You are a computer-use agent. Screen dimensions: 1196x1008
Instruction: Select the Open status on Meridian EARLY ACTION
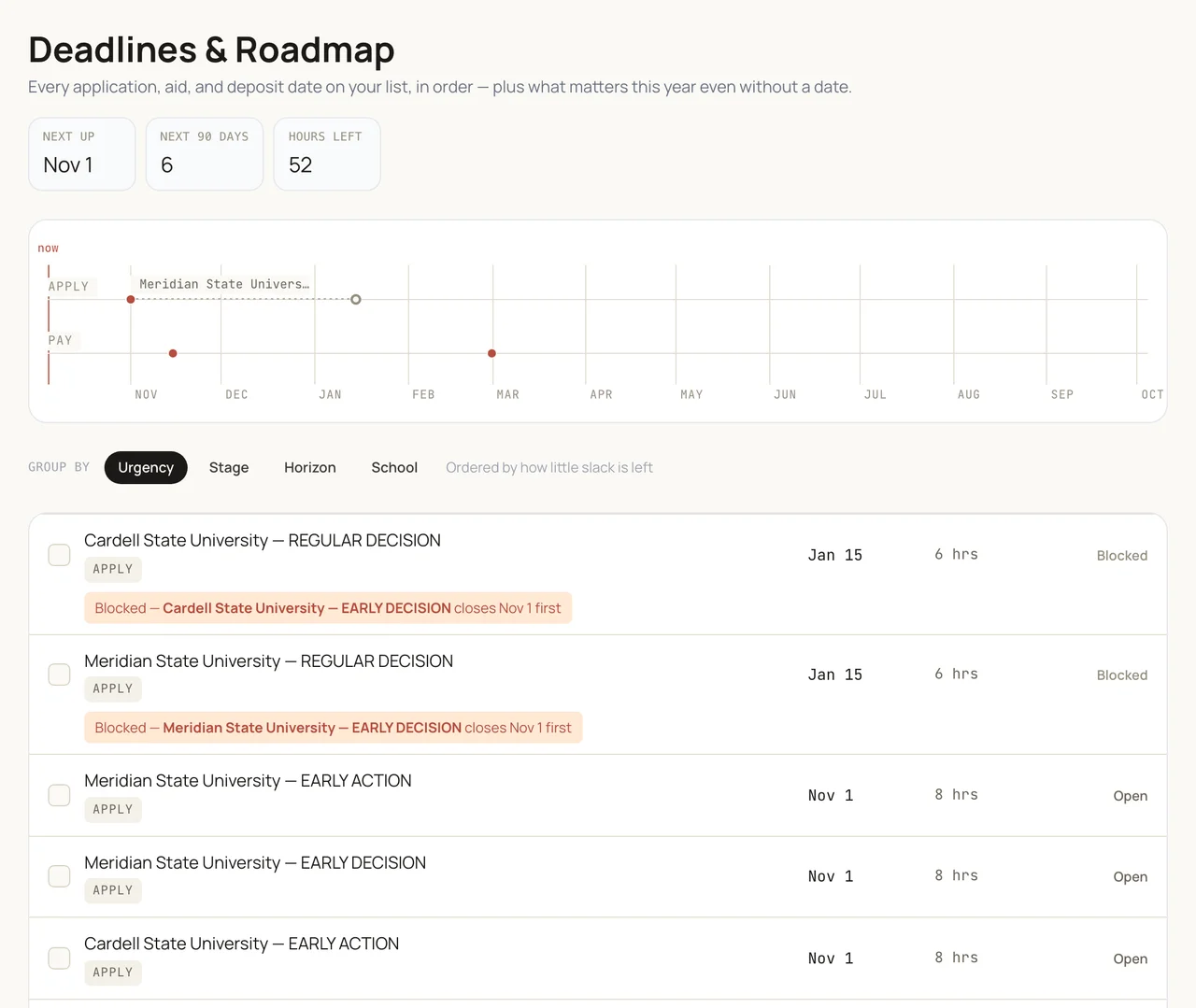click(x=1131, y=796)
